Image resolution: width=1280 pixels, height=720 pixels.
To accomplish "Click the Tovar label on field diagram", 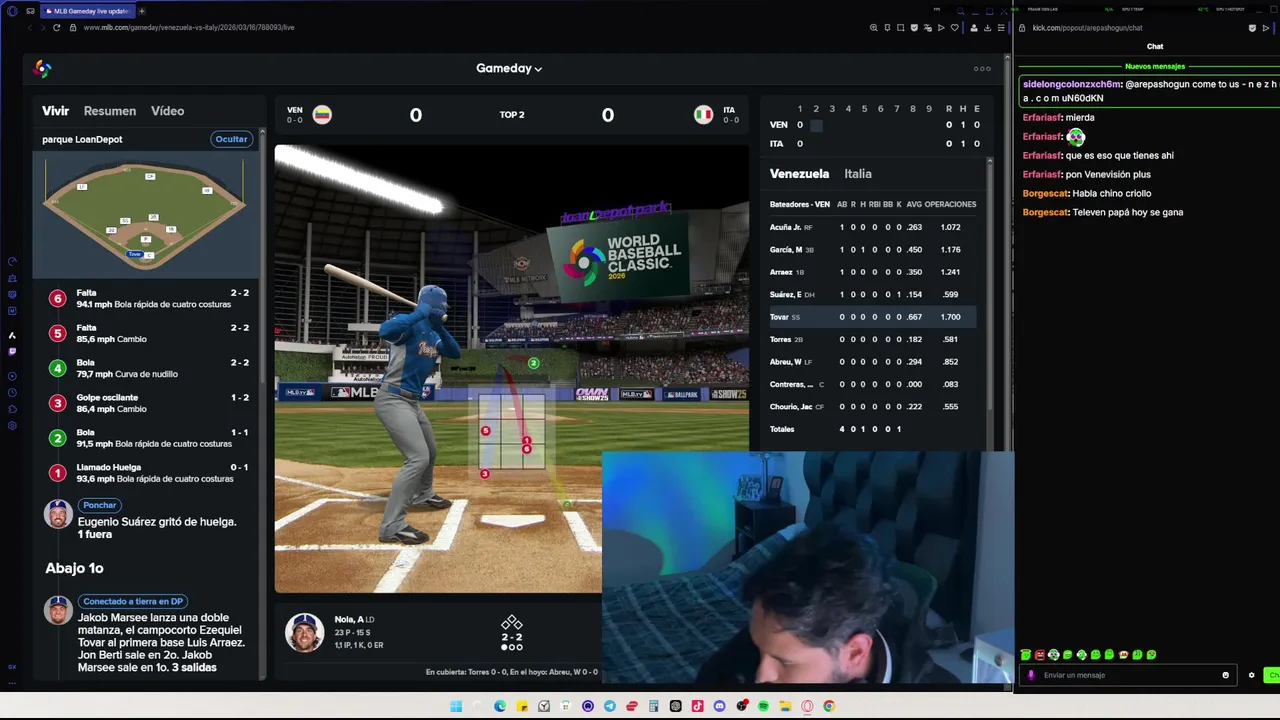I will 134,254.
